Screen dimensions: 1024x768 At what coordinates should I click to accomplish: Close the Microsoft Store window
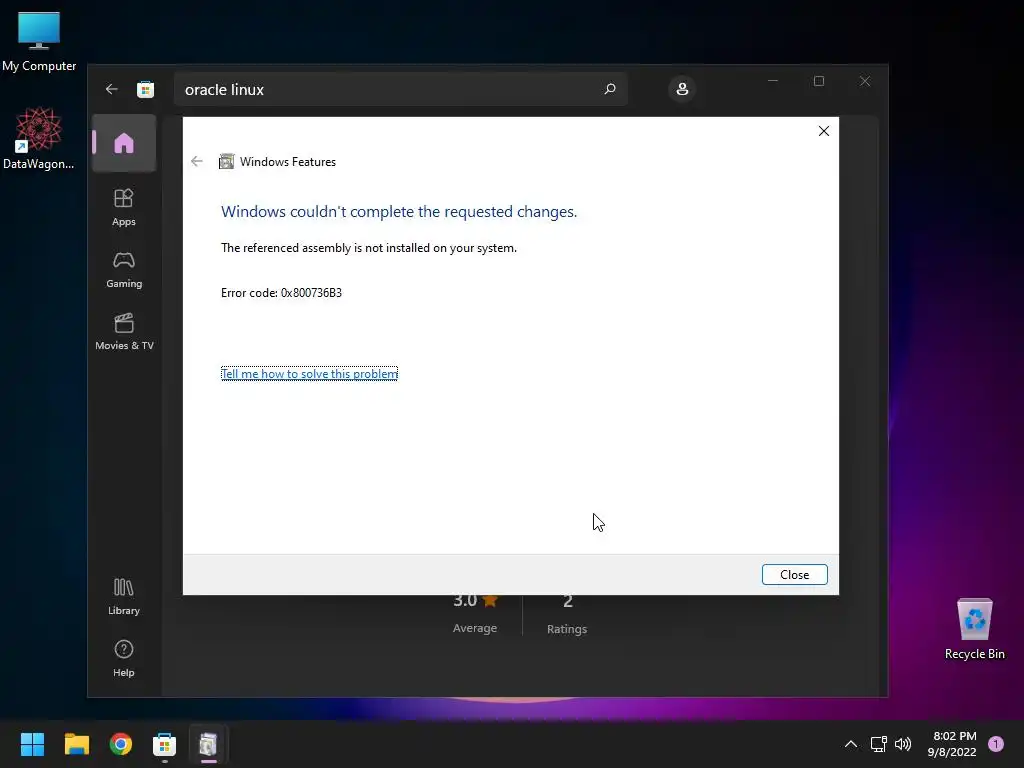pyautogui.click(x=865, y=81)
